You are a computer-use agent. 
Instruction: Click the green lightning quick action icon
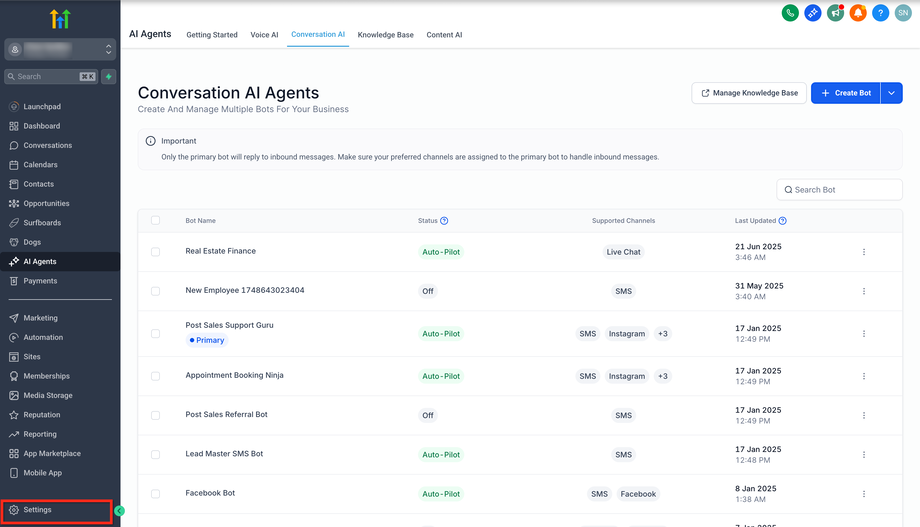108,76
